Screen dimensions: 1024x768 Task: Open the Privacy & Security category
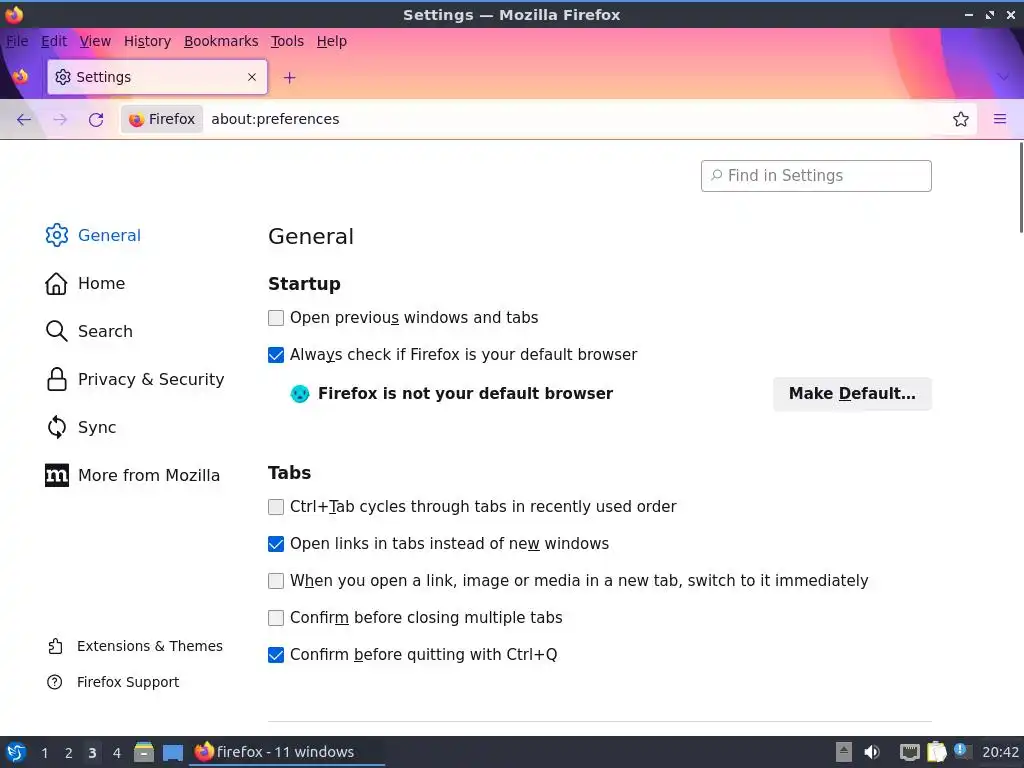click(x=135, y=379)
